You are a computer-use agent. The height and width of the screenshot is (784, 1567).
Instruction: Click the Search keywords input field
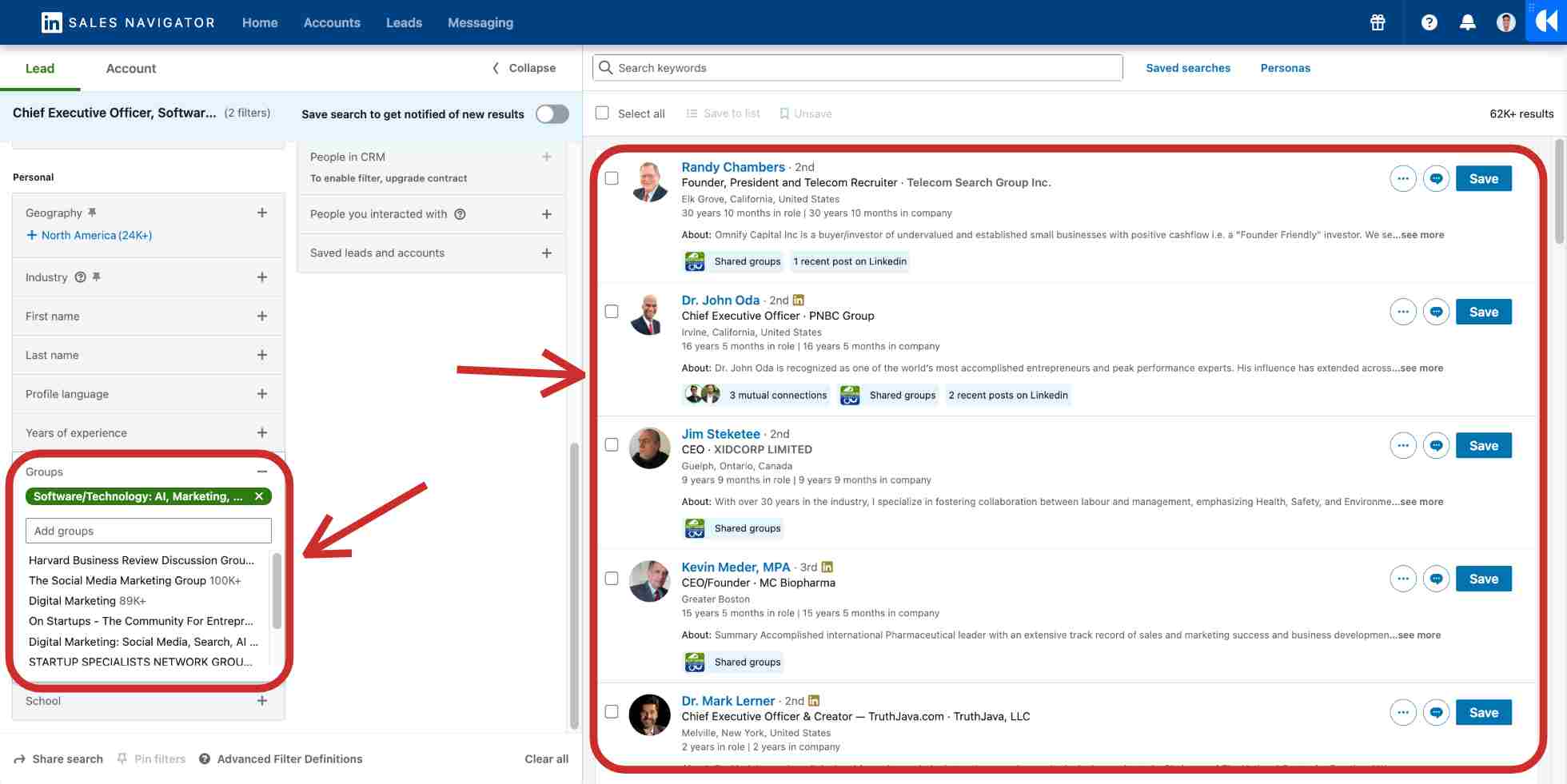855,68
